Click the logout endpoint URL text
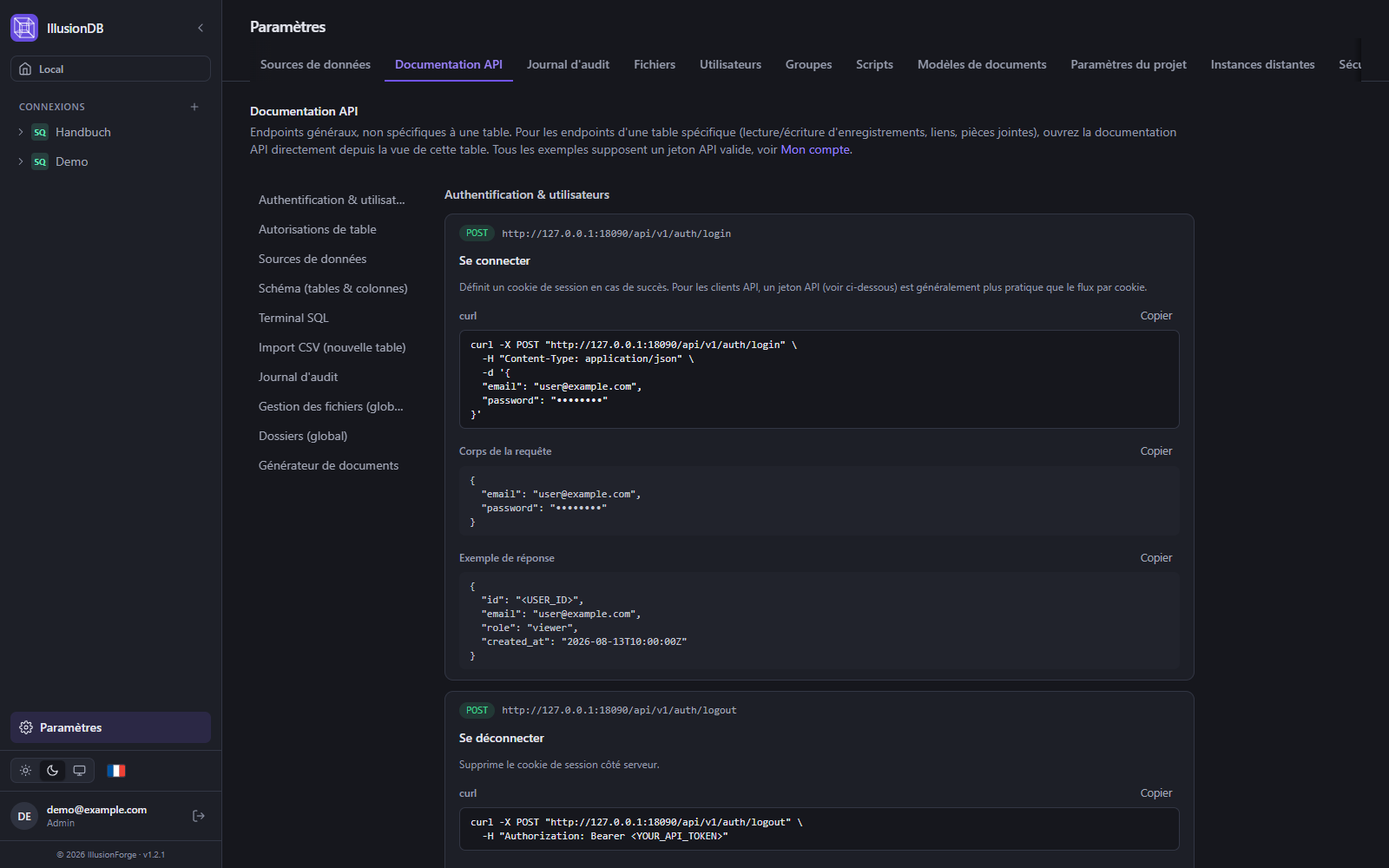 pos(619,710)
